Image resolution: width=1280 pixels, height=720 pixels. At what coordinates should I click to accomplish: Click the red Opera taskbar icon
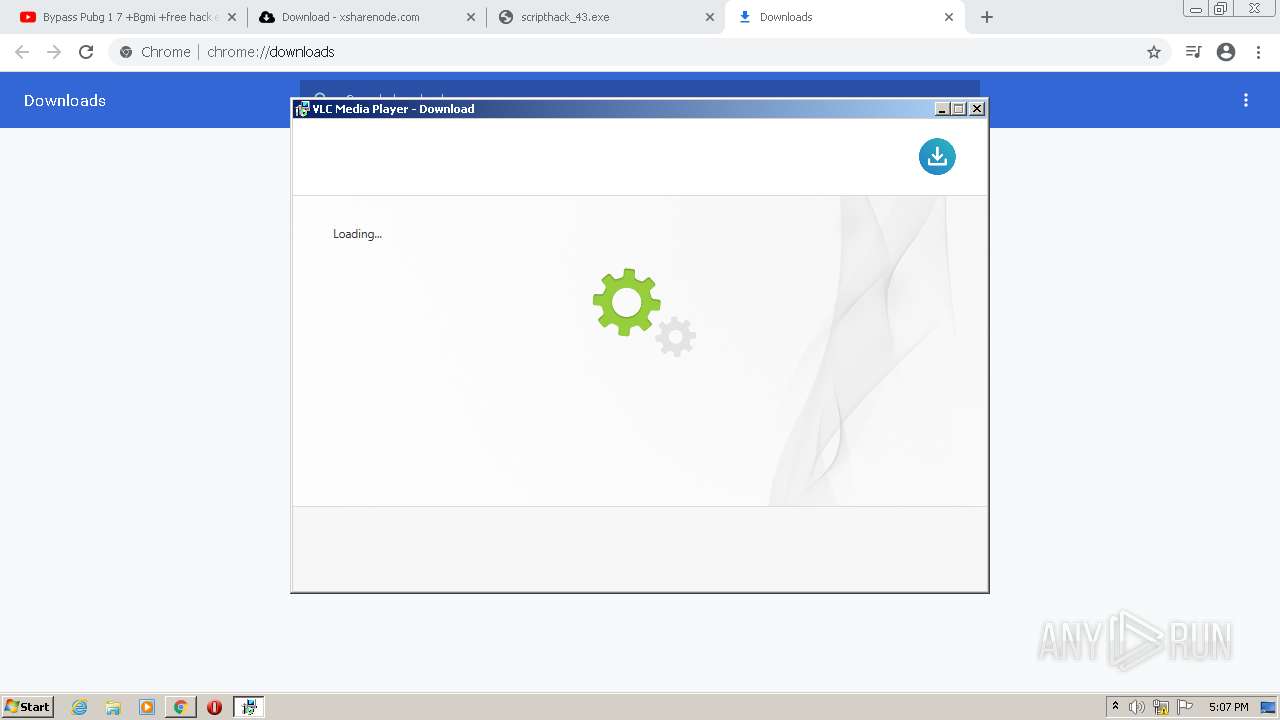pos(214,707)
